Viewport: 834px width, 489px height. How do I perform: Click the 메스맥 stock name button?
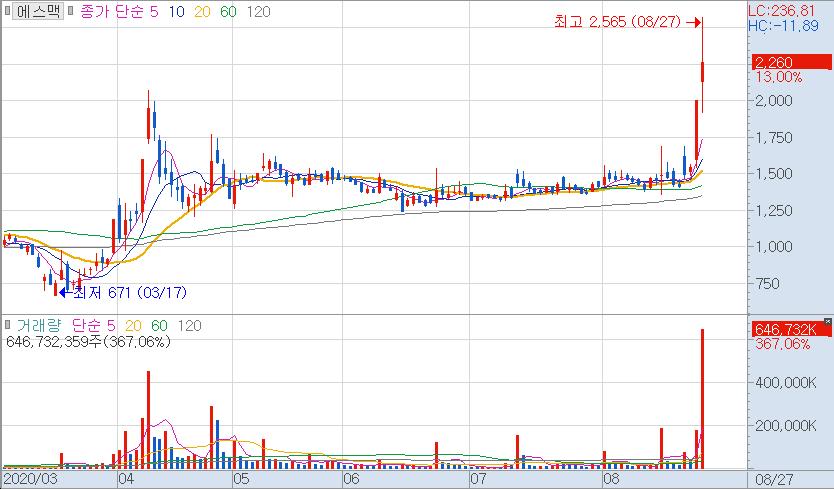[38, 11]
